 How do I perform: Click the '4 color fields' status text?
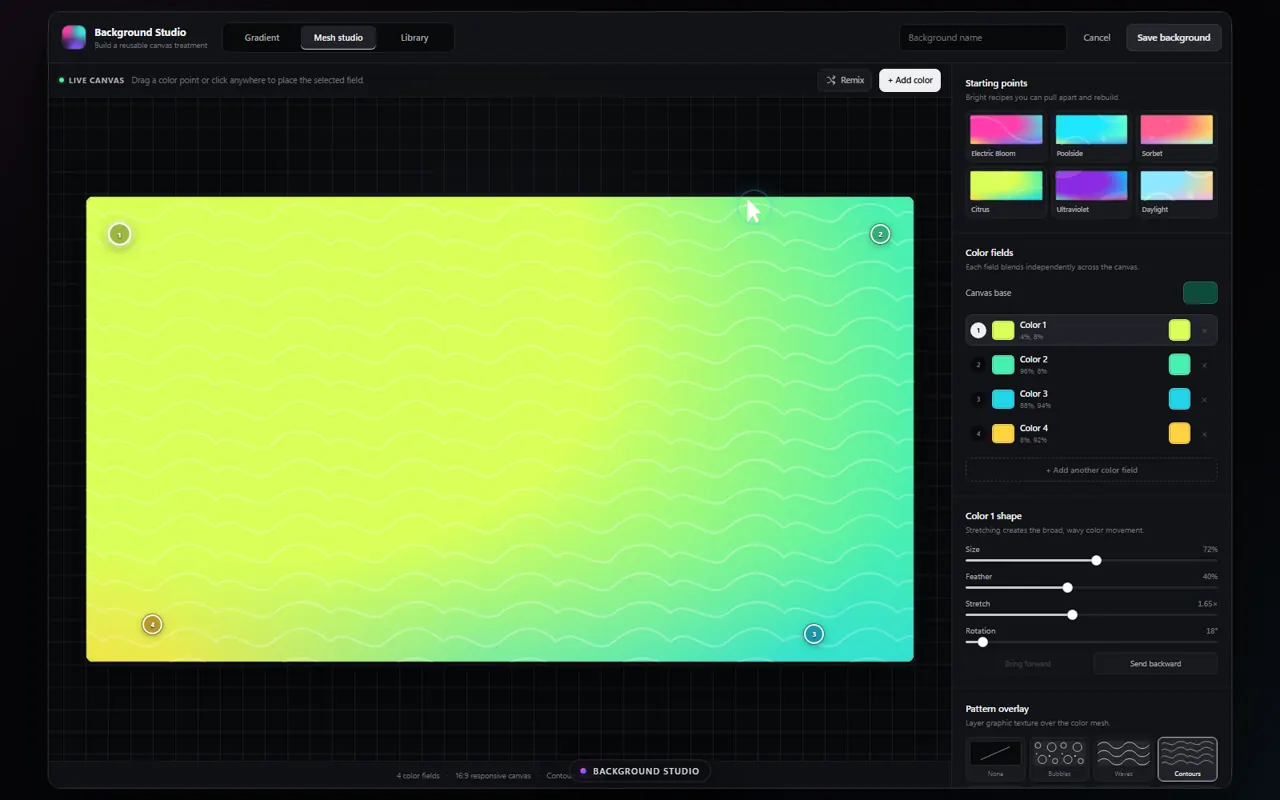[418, 776]
